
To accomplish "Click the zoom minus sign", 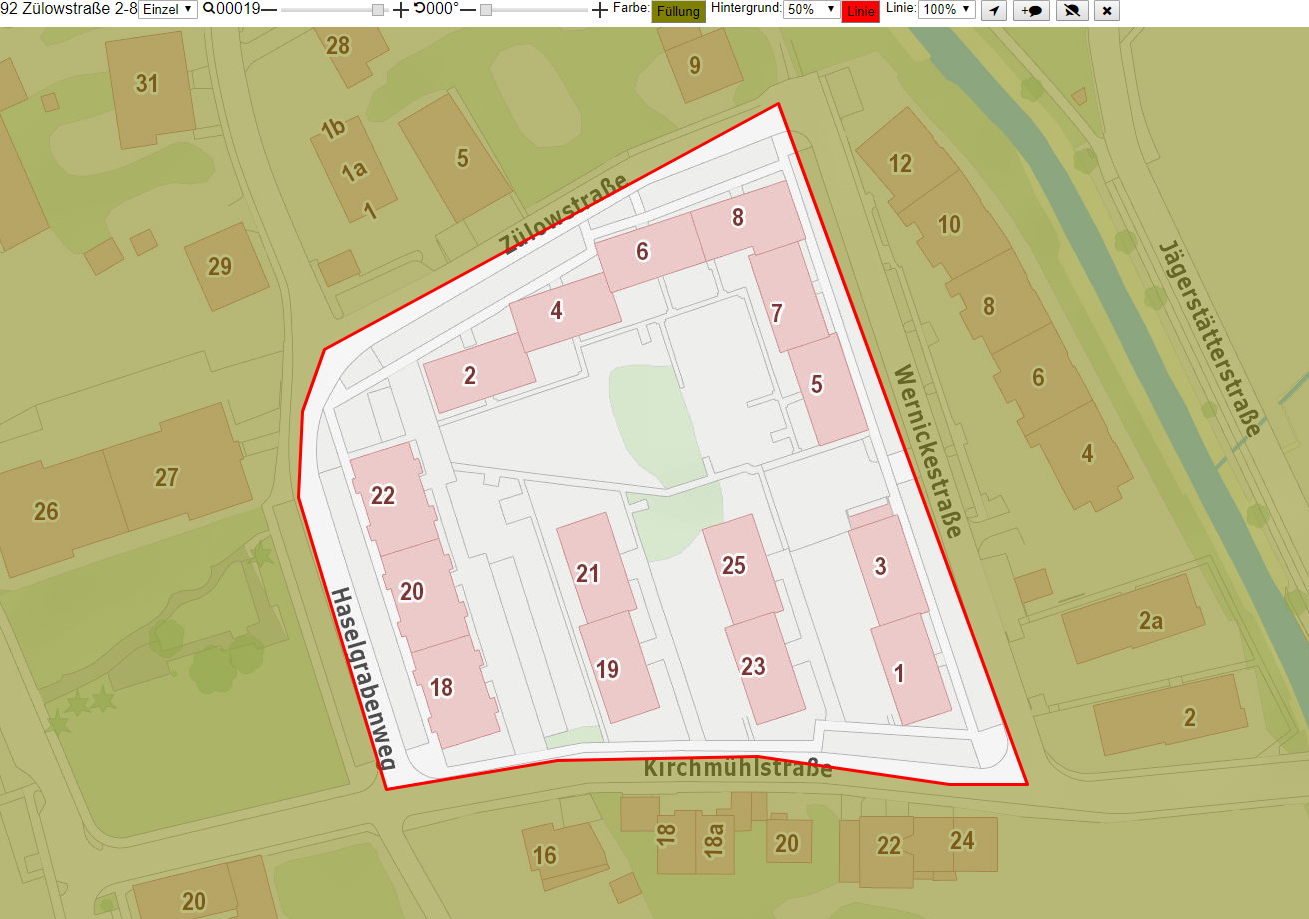I will [269, 10].
